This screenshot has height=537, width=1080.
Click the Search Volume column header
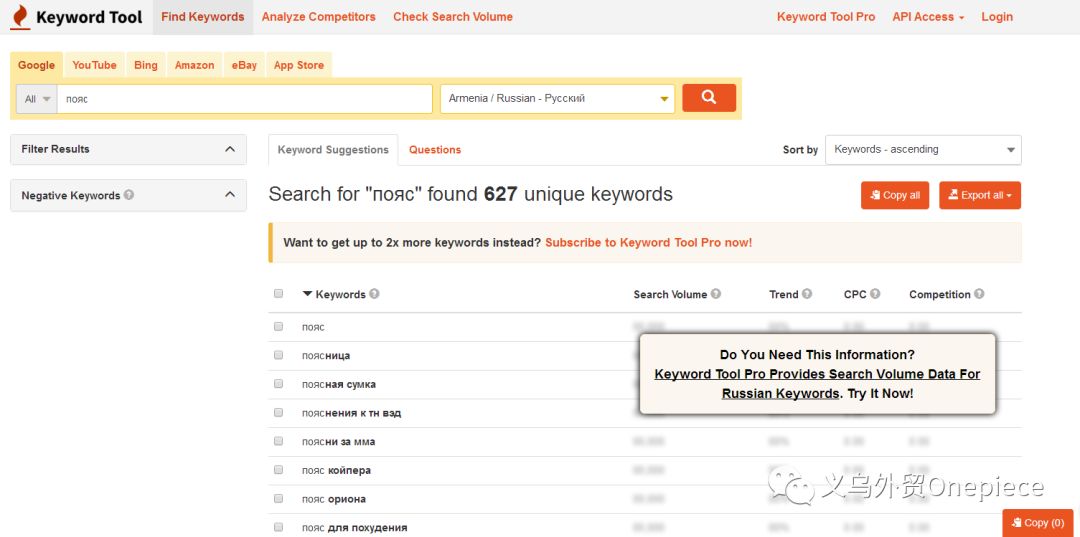coord(670,294)
